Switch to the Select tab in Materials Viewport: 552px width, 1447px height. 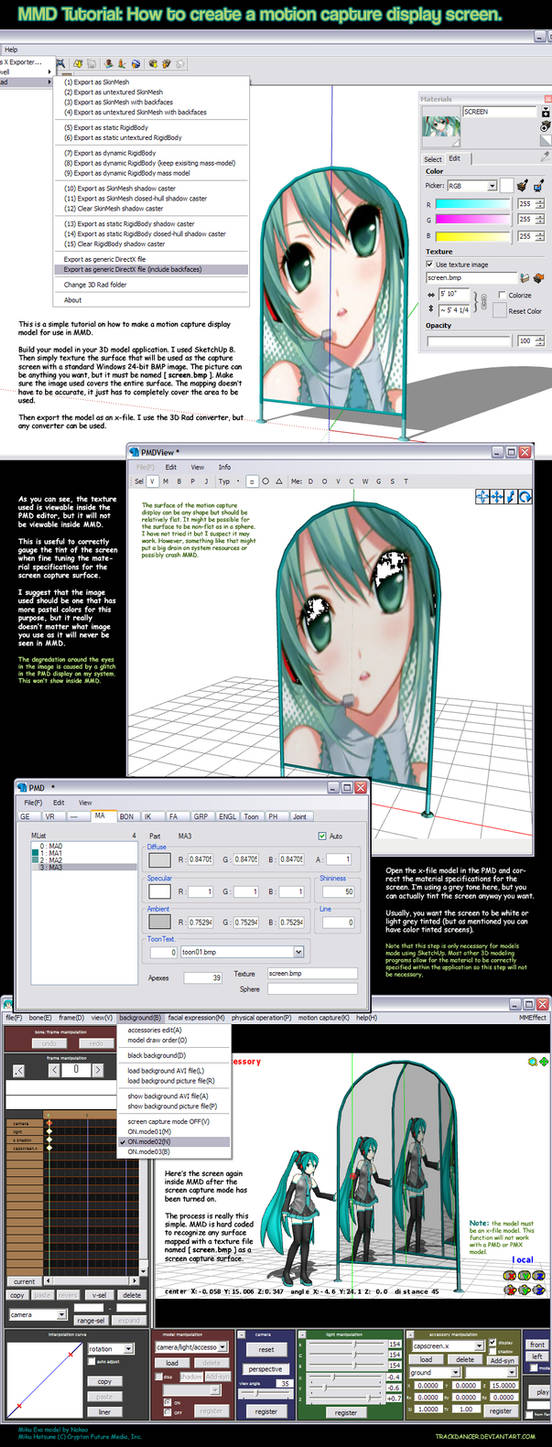click(433, 159)
